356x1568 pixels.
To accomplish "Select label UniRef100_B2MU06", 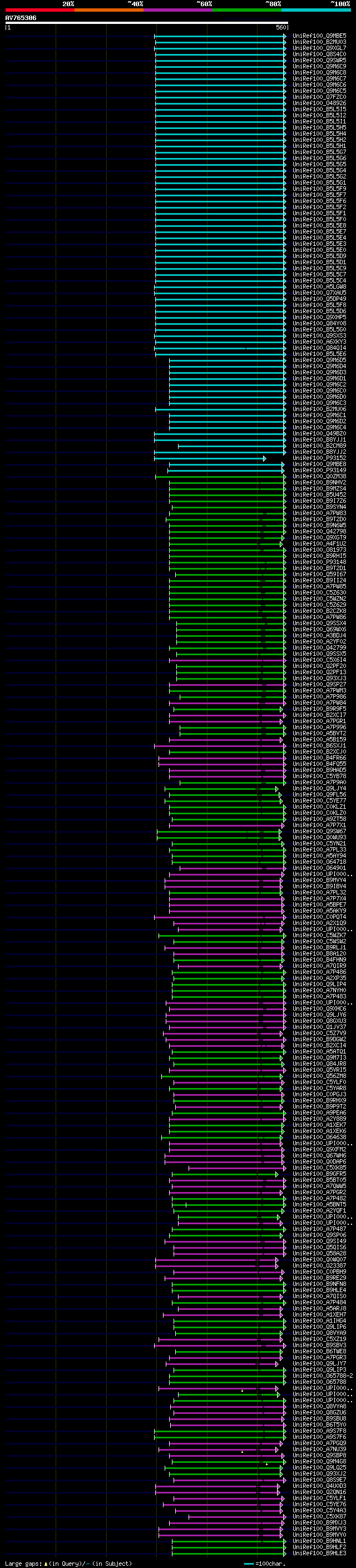I will [319, 409].
